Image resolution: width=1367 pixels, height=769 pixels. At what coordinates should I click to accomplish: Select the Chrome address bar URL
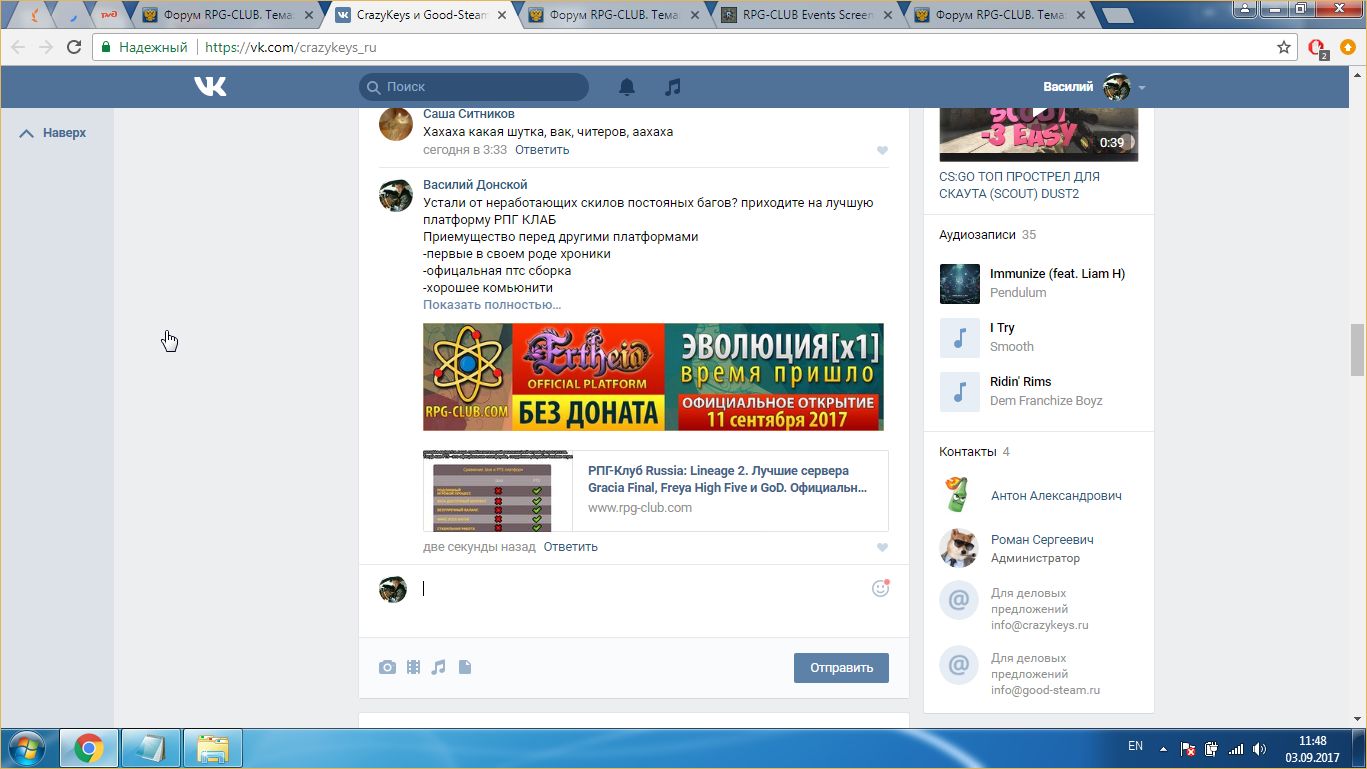pyautogui.click(x=291, y=47)
